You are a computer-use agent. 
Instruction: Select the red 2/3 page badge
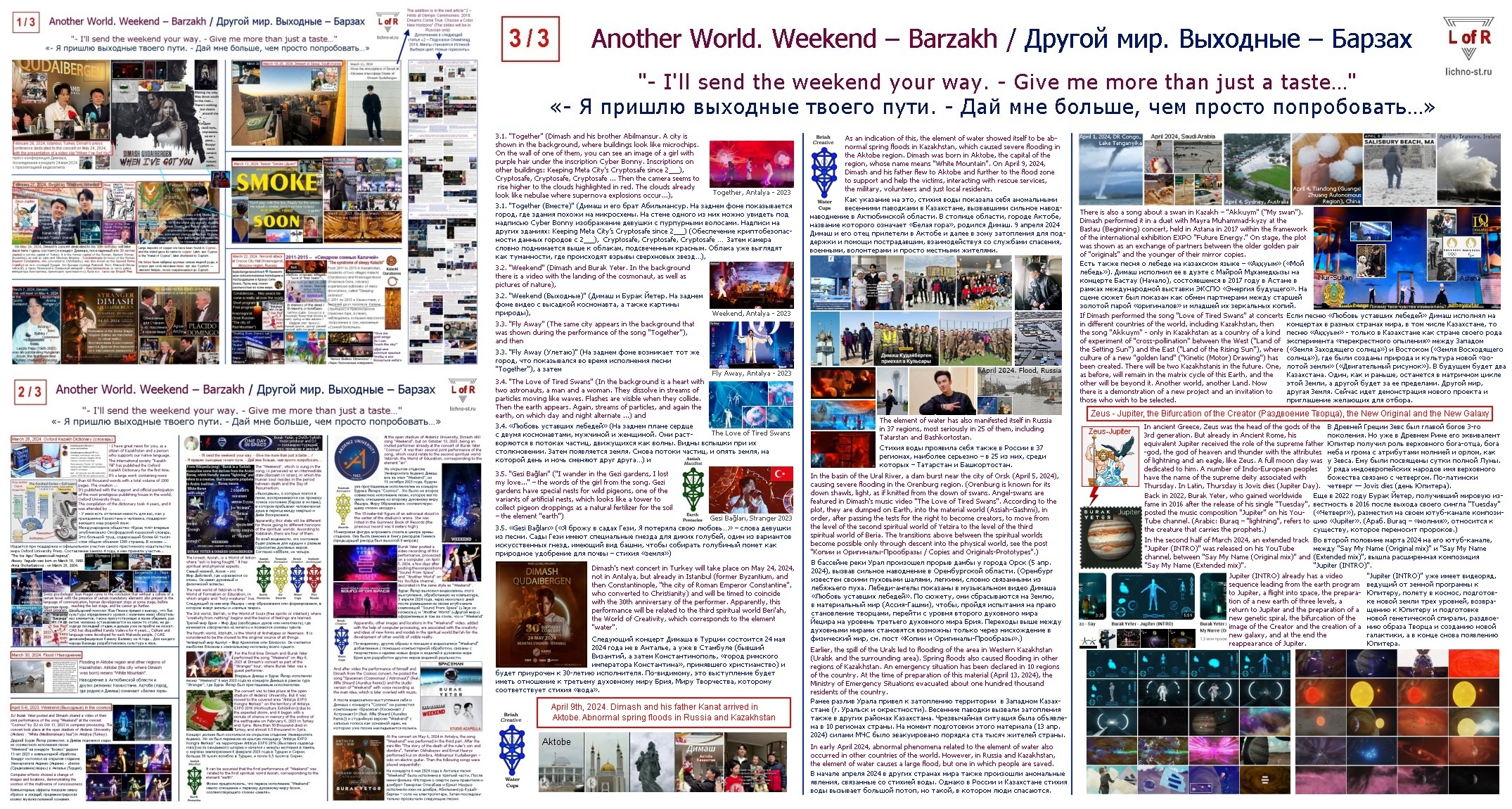30,391
